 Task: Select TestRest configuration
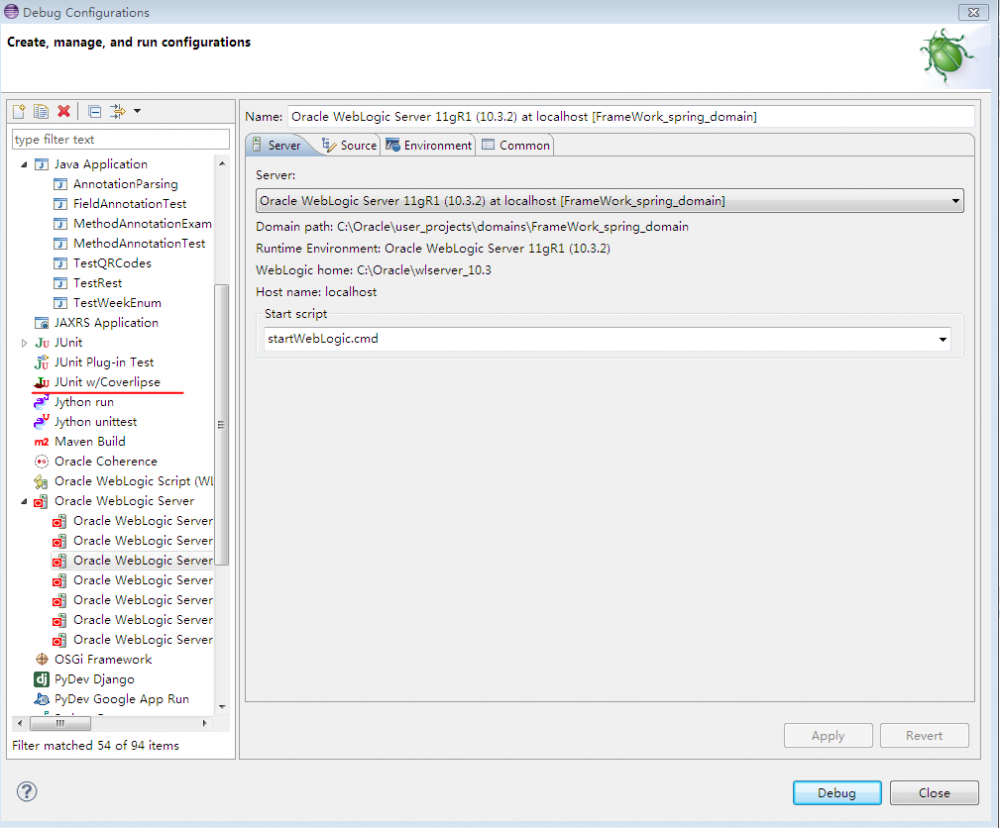[98, 283]
